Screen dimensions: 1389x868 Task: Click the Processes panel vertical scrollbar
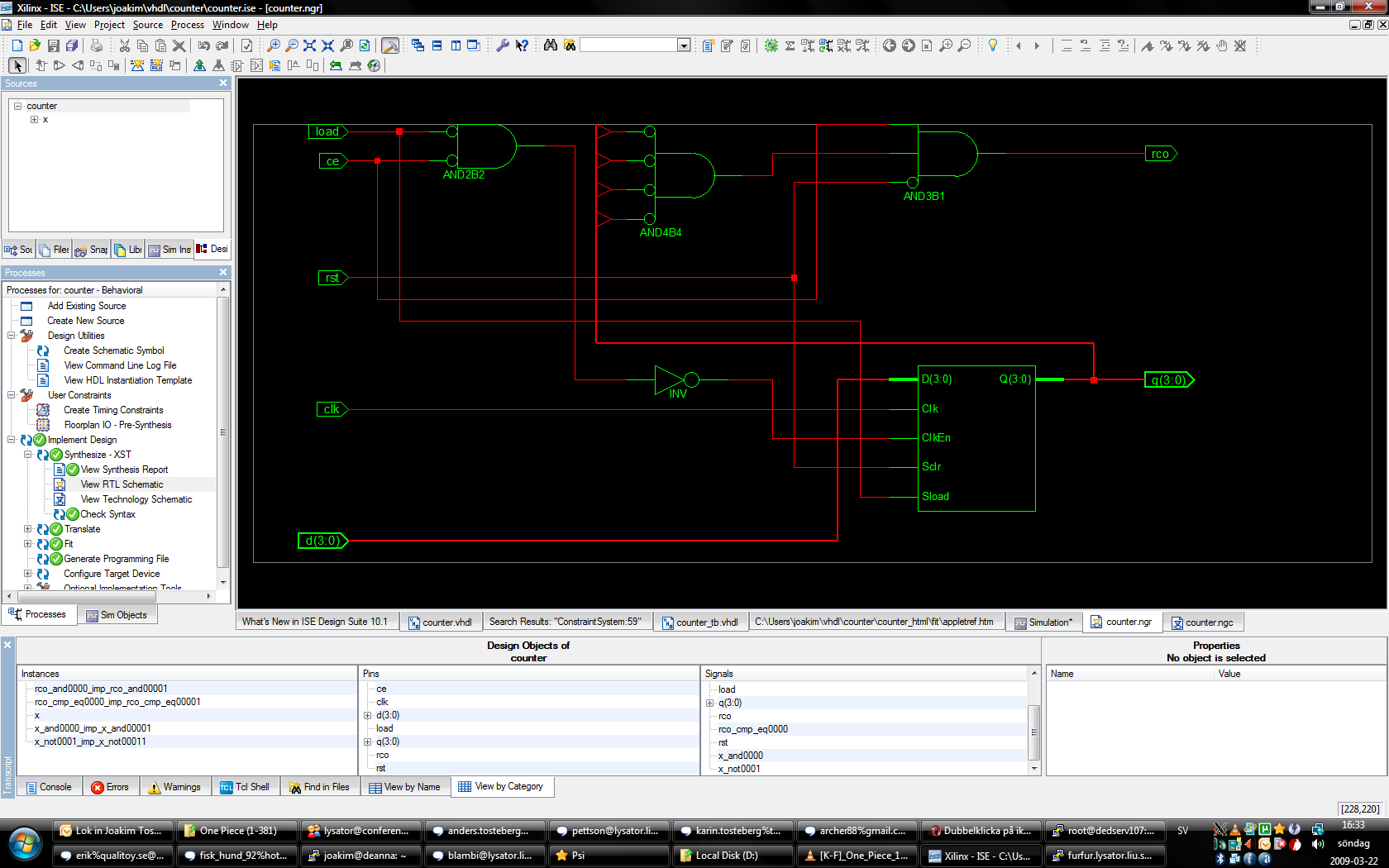[223, 432]
